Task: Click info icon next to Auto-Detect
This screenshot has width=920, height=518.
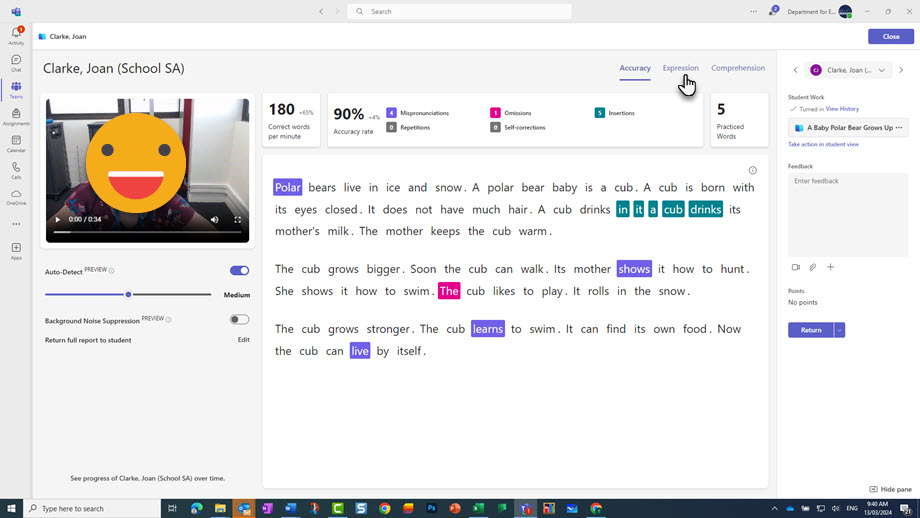Action: click(x=111, y=270)
